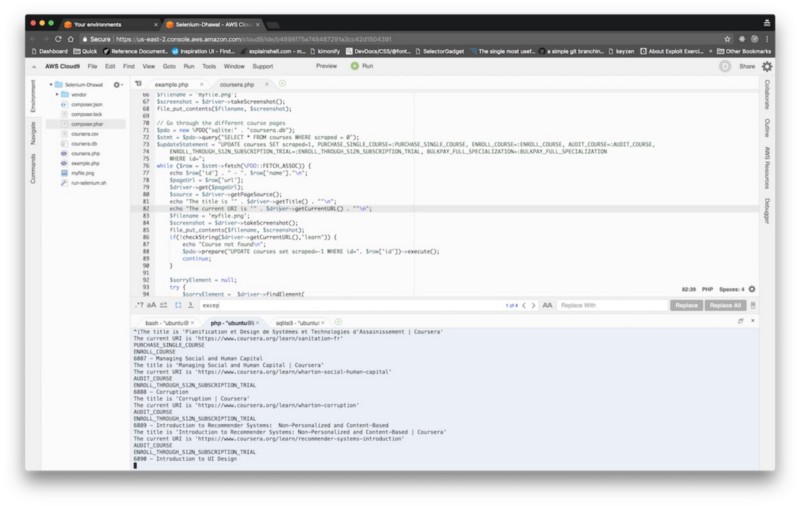
Task: Go to next search match arrow
Action: (534, 305)
